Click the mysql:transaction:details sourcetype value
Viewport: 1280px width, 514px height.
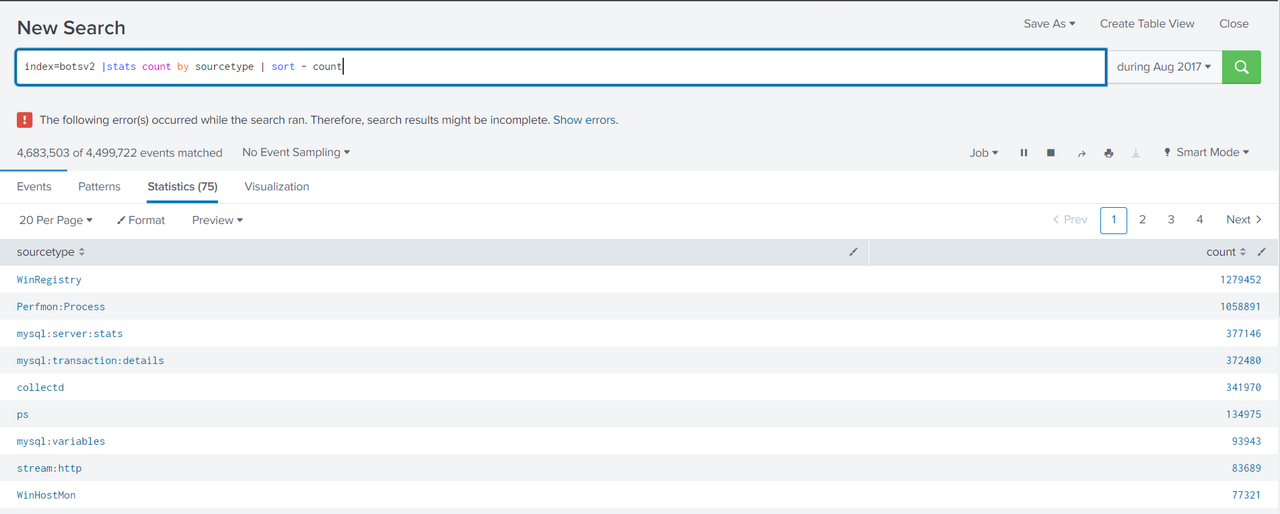click(90, 361)
